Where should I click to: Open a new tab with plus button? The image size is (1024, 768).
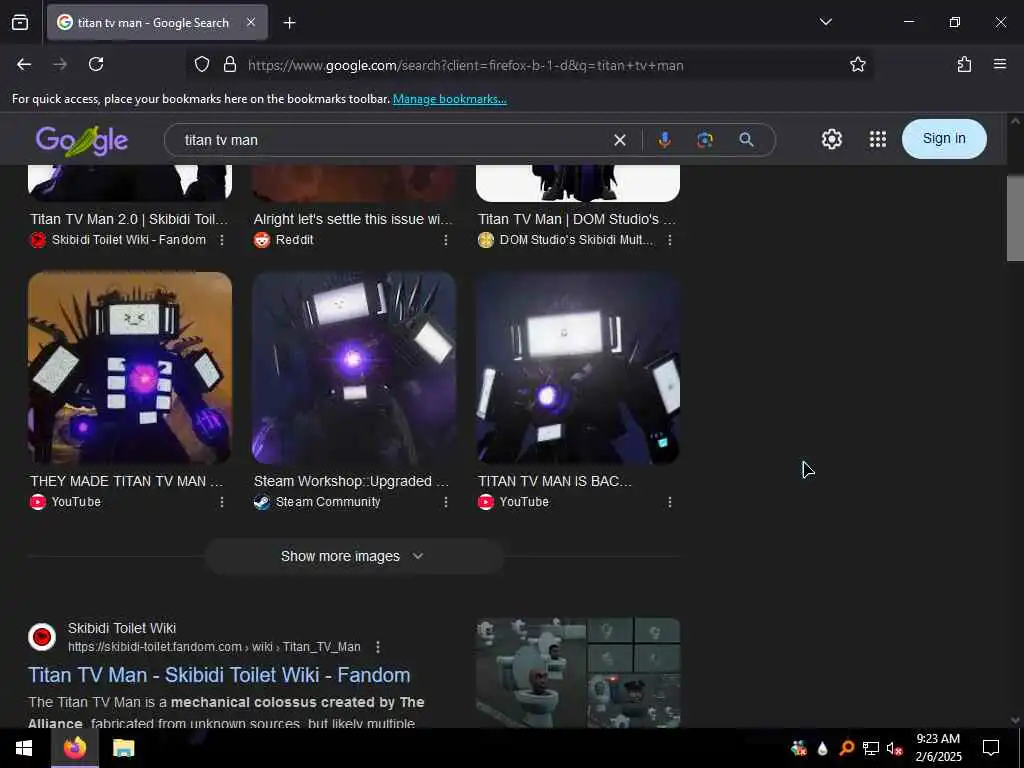(289, 23)
